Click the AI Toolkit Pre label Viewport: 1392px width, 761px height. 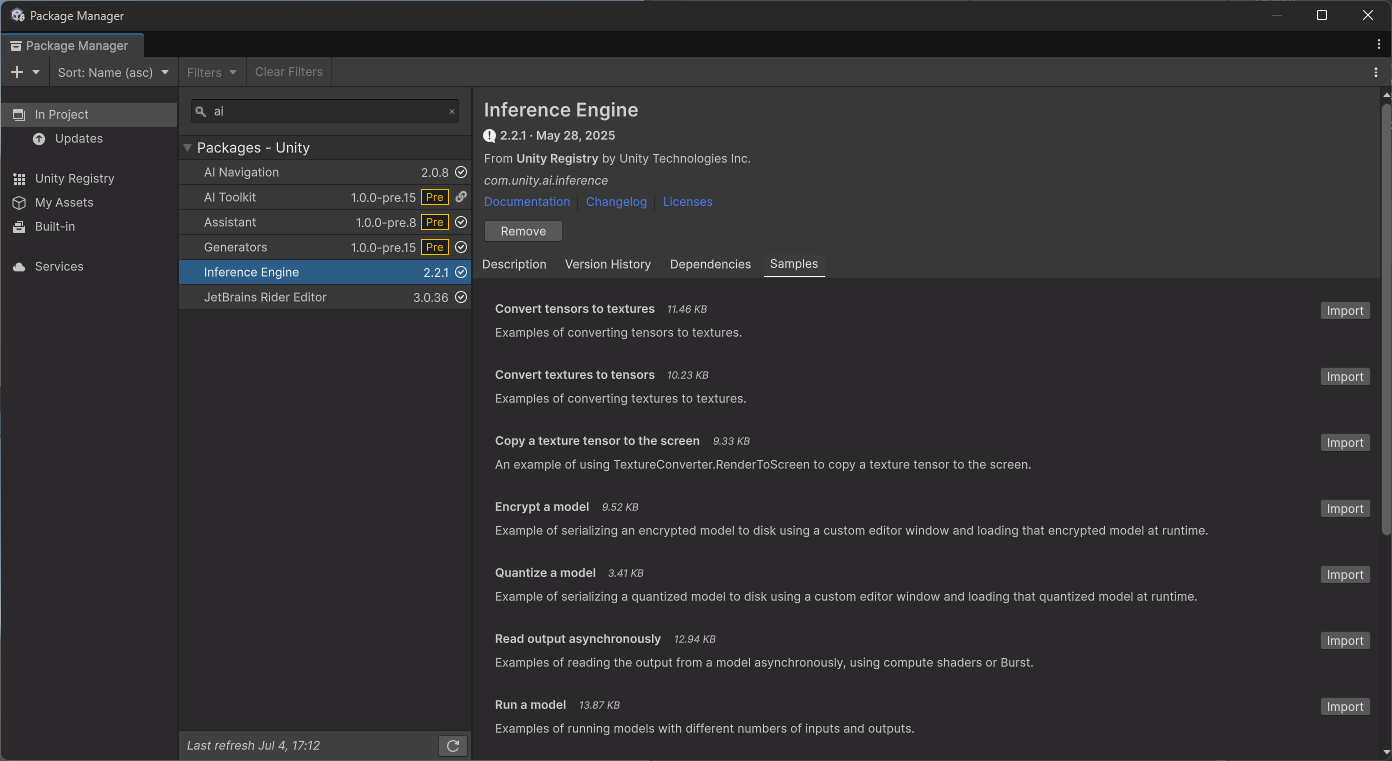[x=435, y=197]
